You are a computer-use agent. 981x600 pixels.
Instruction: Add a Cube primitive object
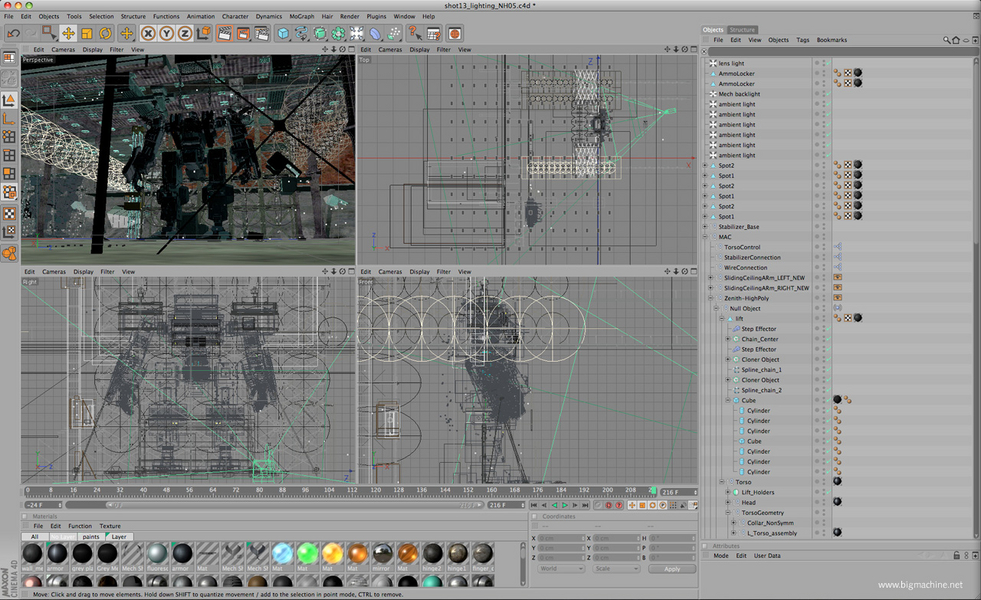coord(284,33)
